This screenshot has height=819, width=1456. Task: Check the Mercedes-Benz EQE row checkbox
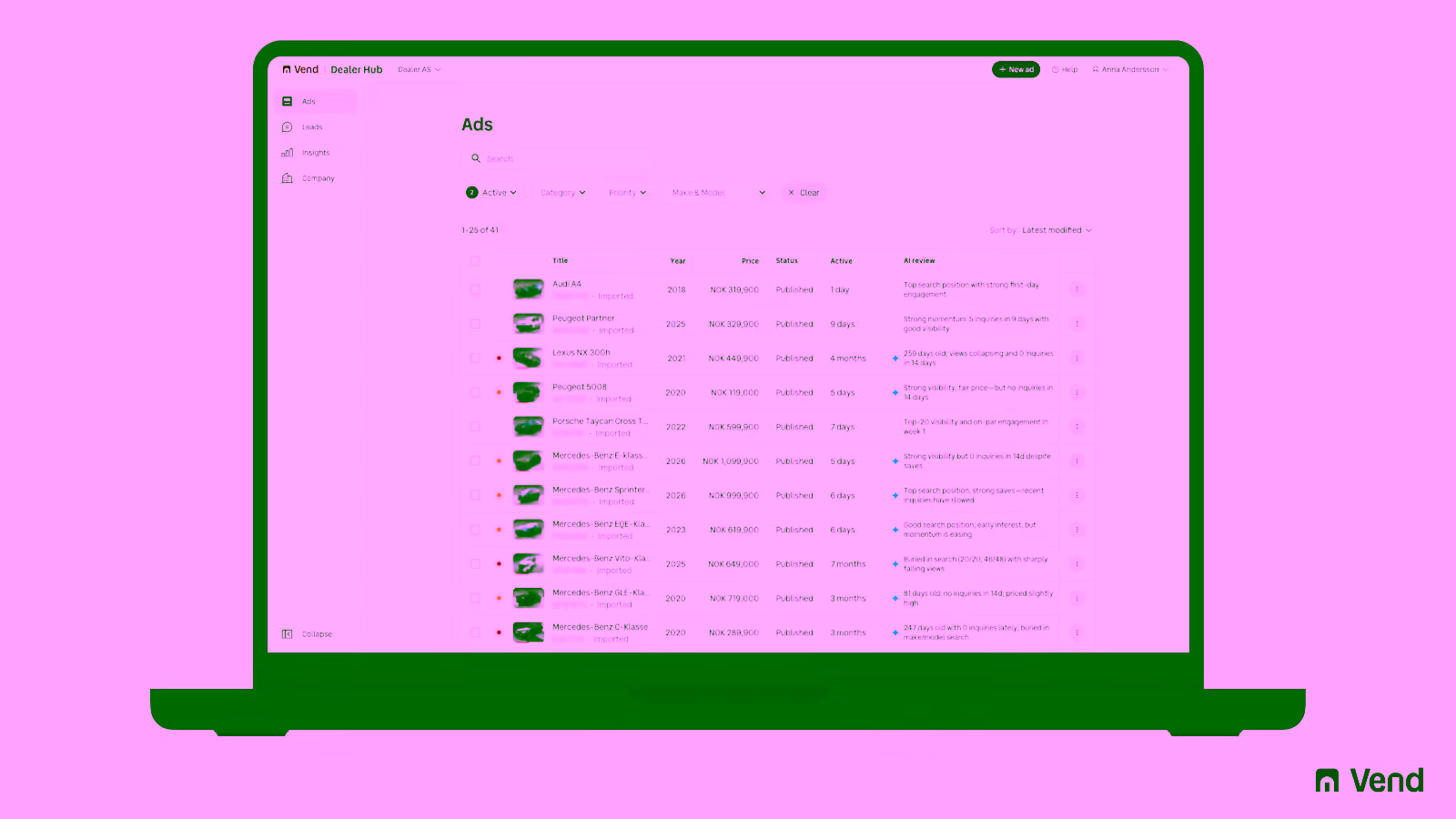pyautogui.click(x=475, y=530)
